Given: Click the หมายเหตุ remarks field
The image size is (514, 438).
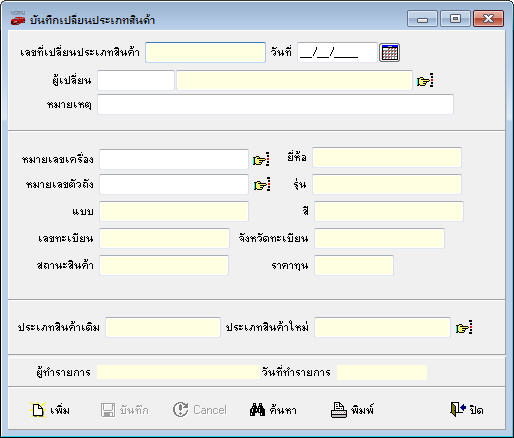Looking at the screenshot, I should pos(275,105).
